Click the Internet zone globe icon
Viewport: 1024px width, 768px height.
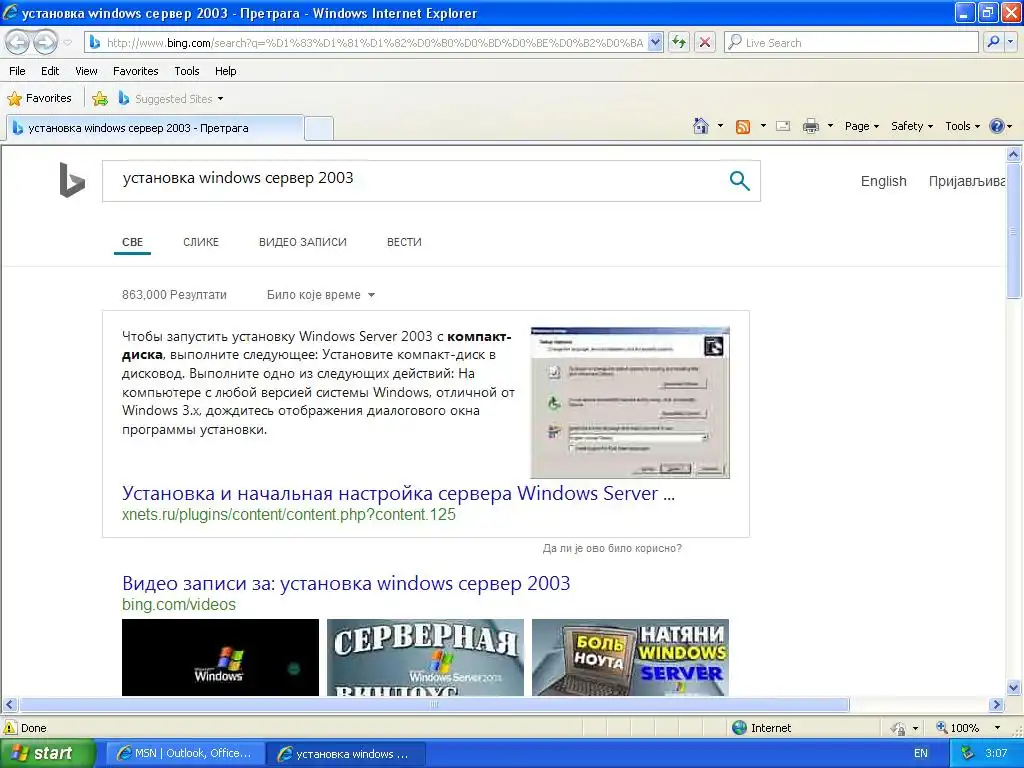pos(739,728)
